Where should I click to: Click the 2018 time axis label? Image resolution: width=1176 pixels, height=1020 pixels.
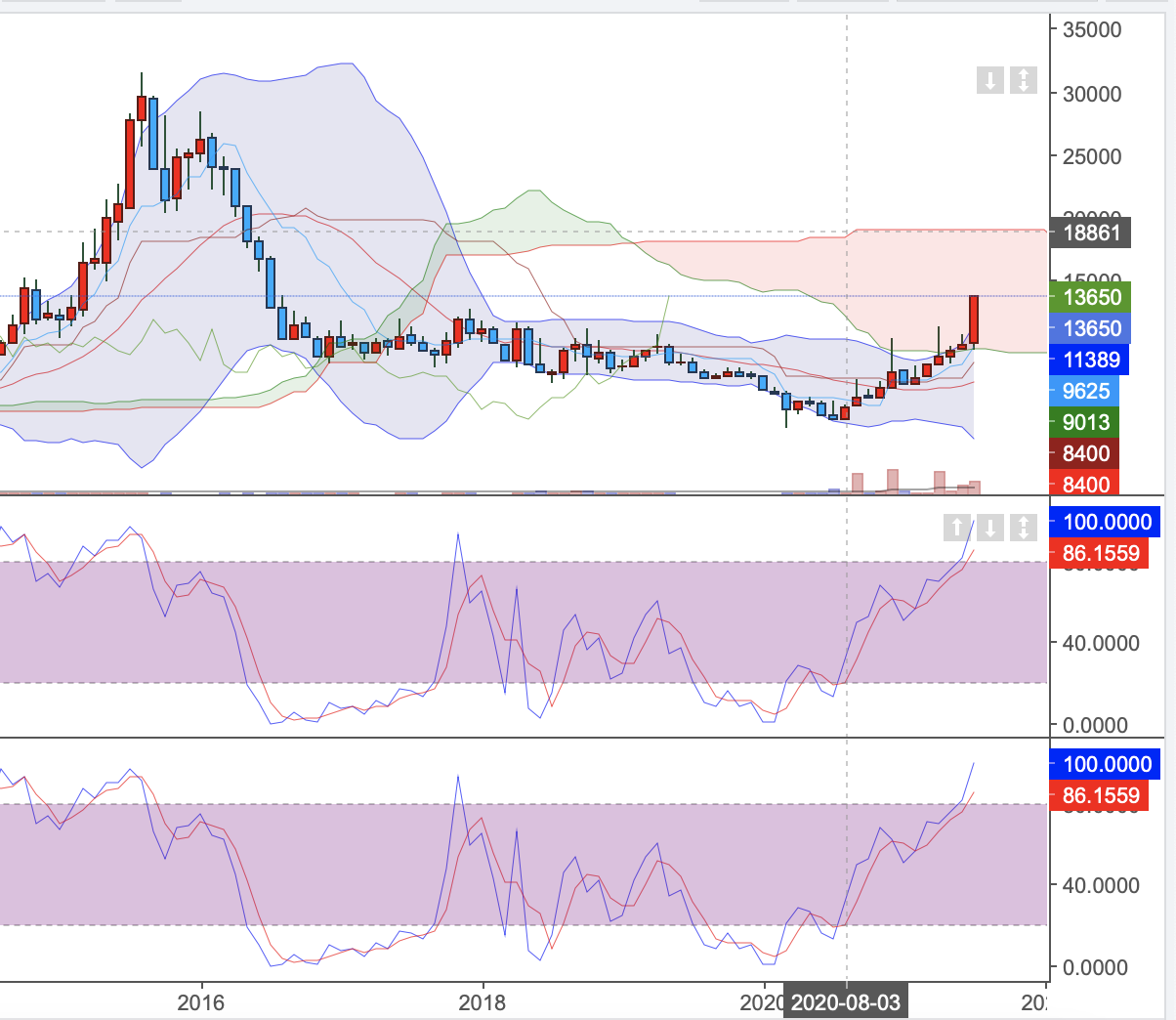coord(482,1002)
